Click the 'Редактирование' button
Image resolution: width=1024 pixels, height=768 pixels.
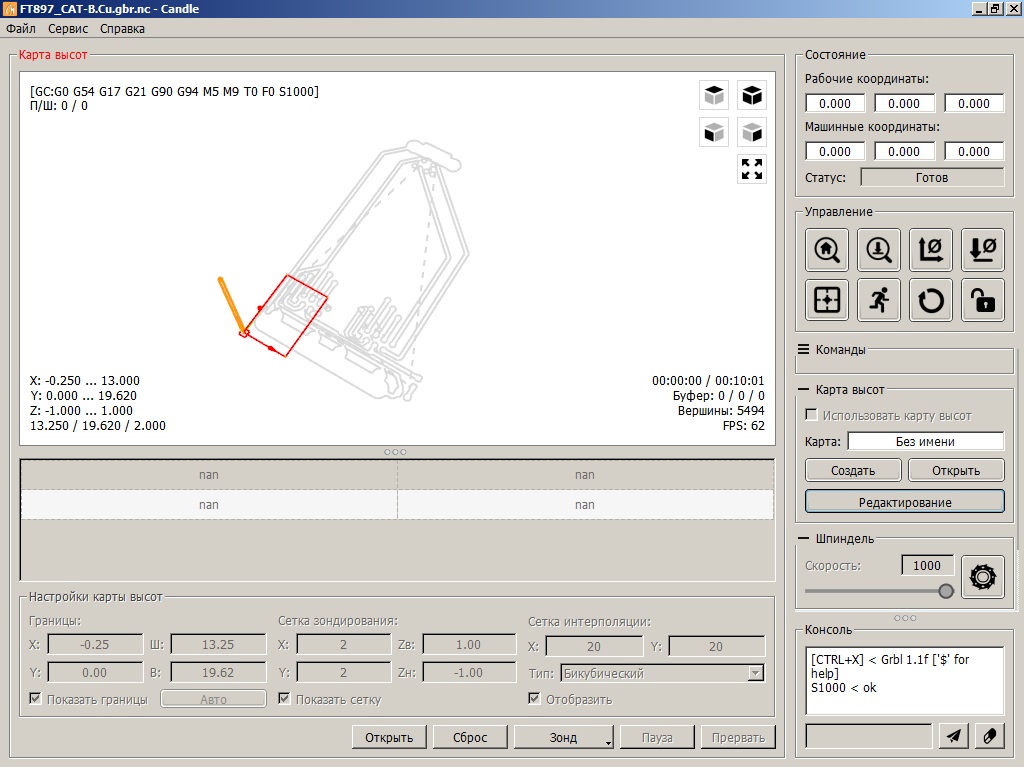pos(904,502)
